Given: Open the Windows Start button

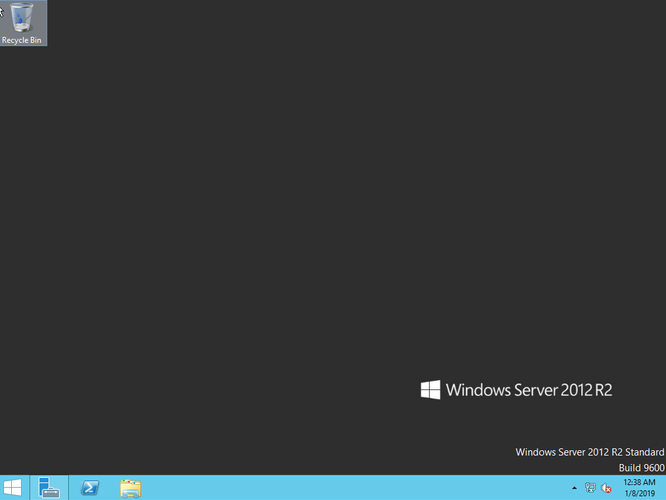Looking at the screenshot, I should click(x=13, y=488).
